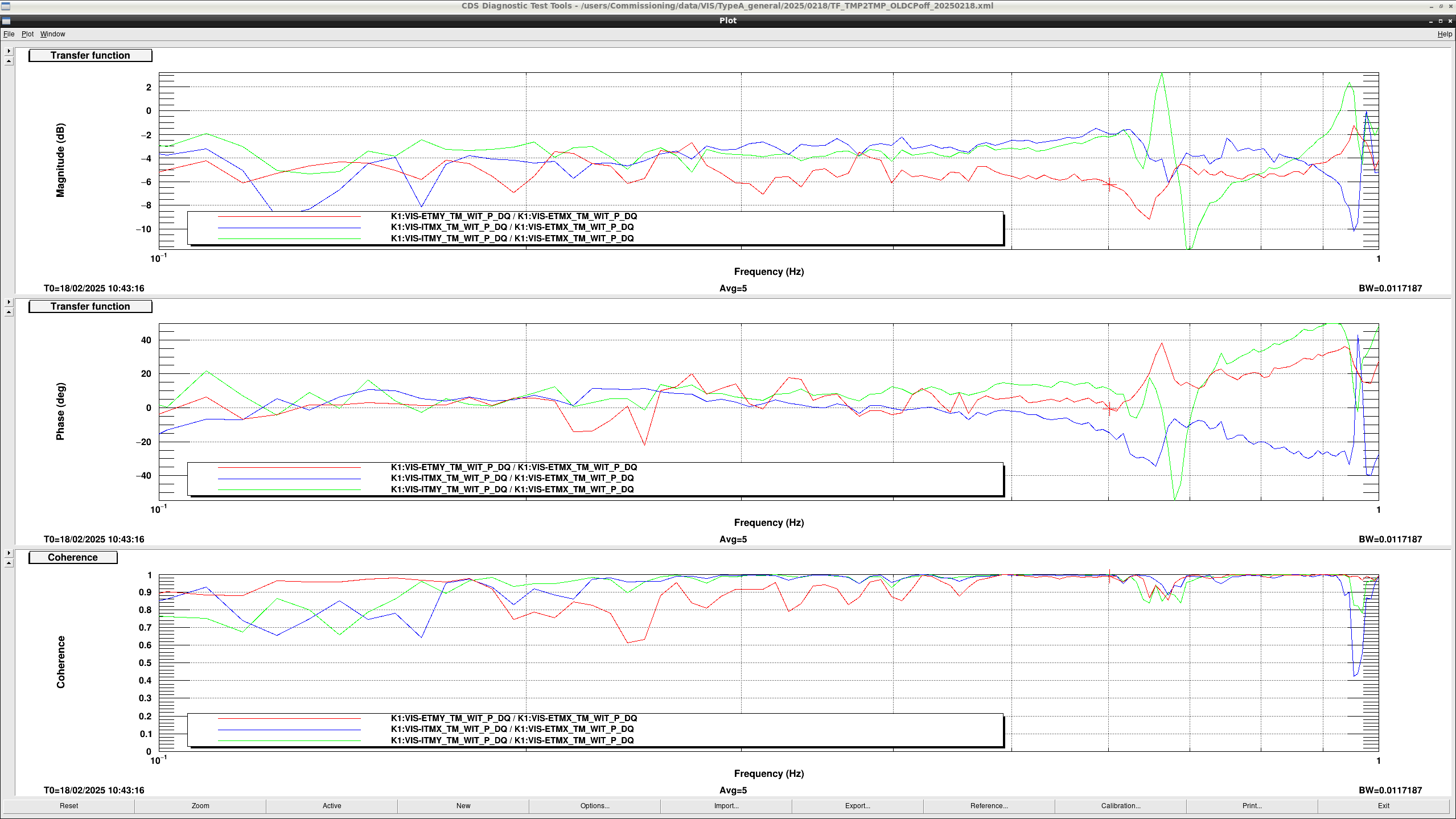This screenshot has height=819, width=1456.
Task: Click ETMY/ETMX legend label in magnitude plot
Action: click(x=514, y=216)
